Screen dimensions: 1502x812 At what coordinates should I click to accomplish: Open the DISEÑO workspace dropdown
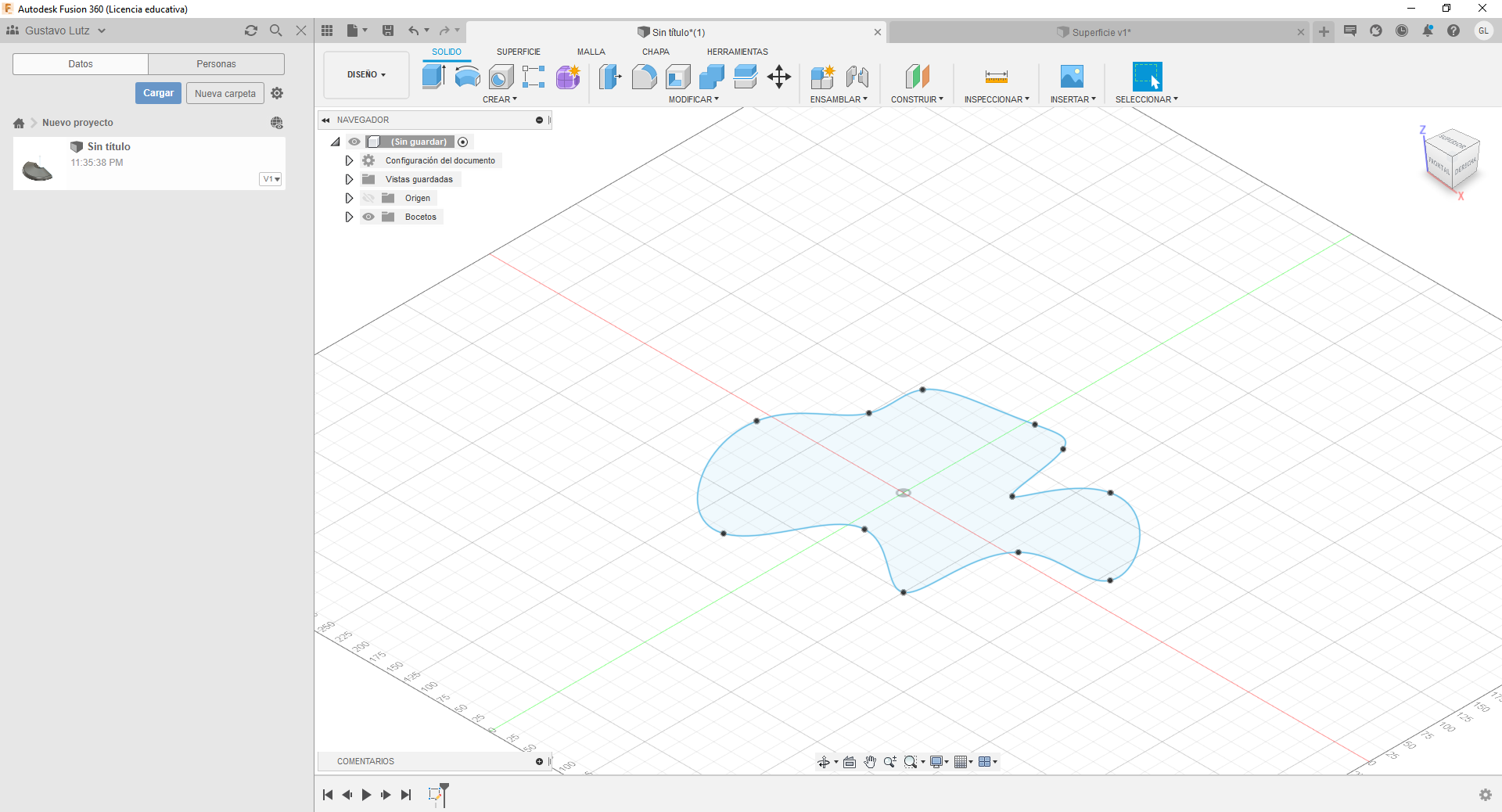(366, 75)
